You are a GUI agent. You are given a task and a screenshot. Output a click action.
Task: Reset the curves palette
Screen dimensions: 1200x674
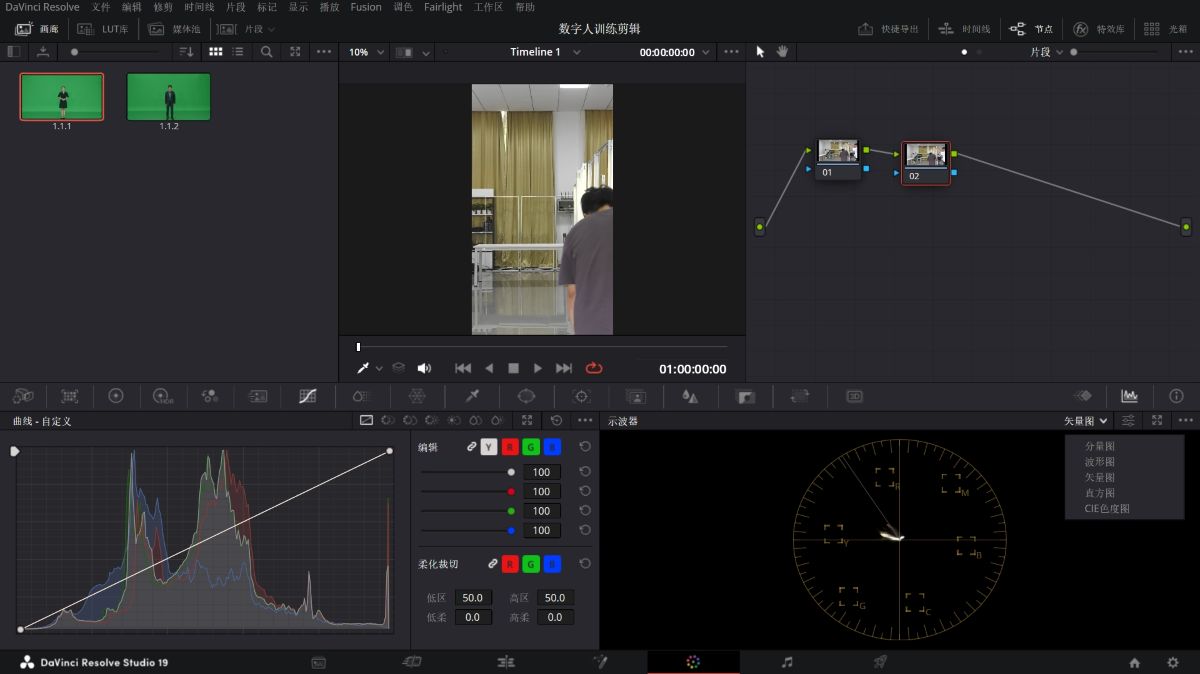556,421
